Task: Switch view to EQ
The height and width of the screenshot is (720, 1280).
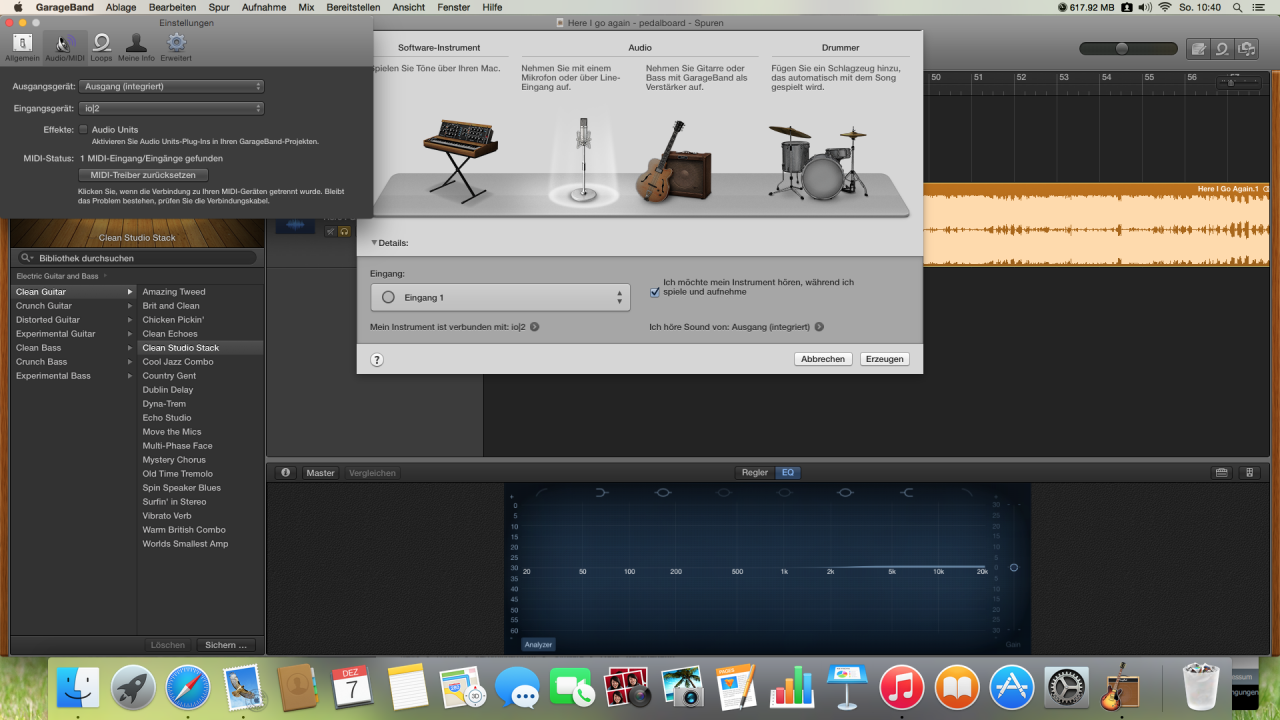Action: [788, 473]
